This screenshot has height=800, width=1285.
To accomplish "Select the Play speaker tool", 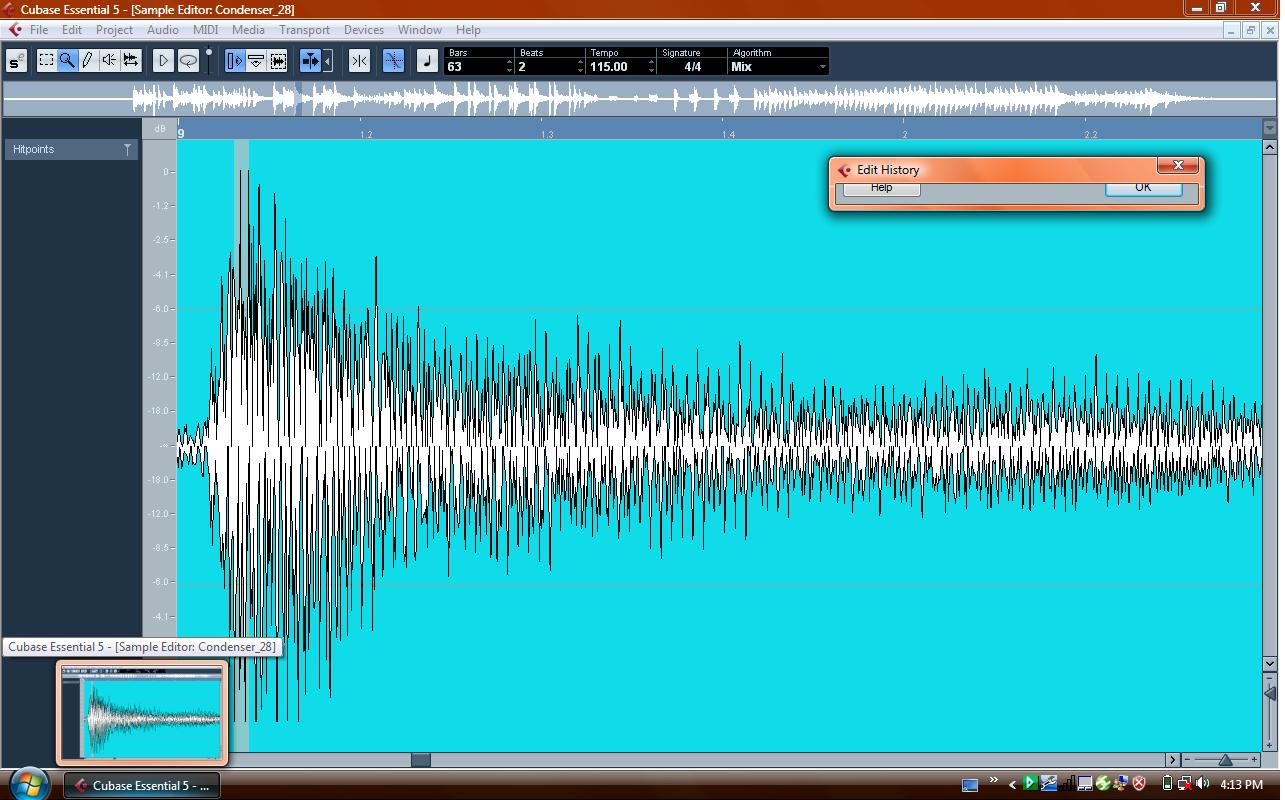I will click(109, 61).
